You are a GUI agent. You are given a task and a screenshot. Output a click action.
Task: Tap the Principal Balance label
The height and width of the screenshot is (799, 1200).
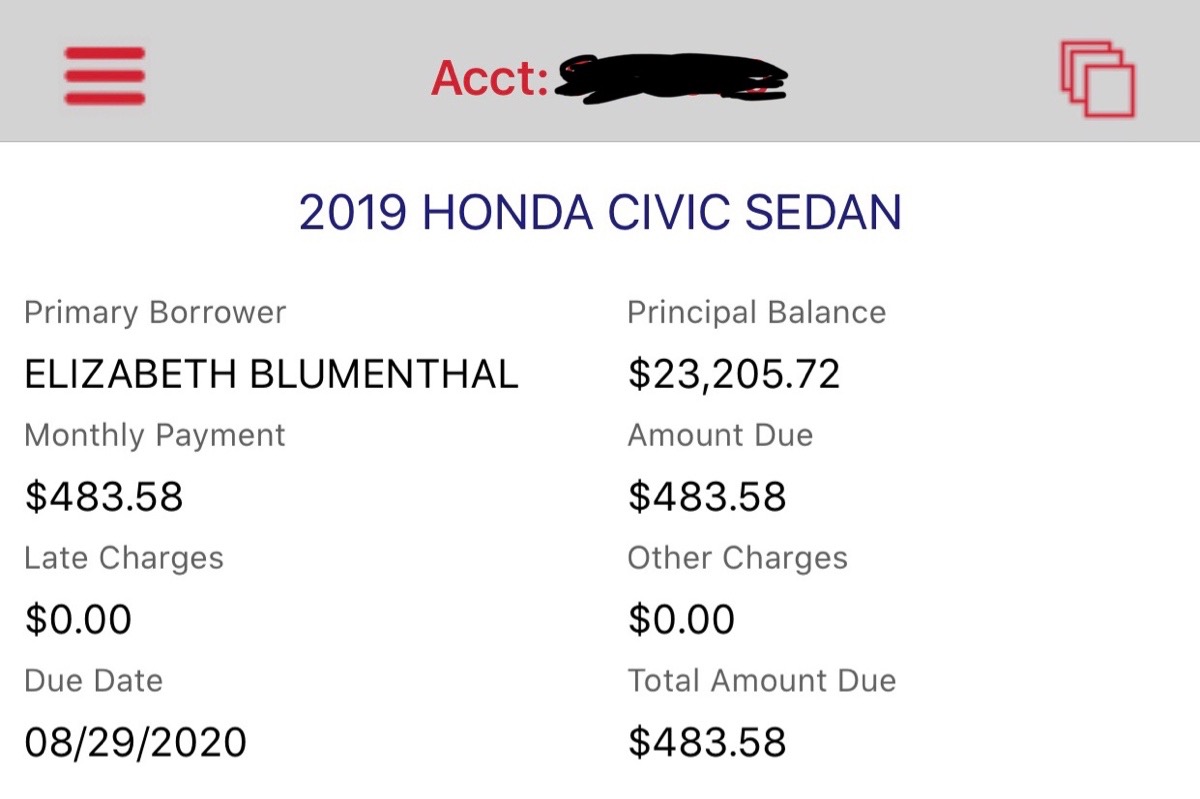pos(756,313)
